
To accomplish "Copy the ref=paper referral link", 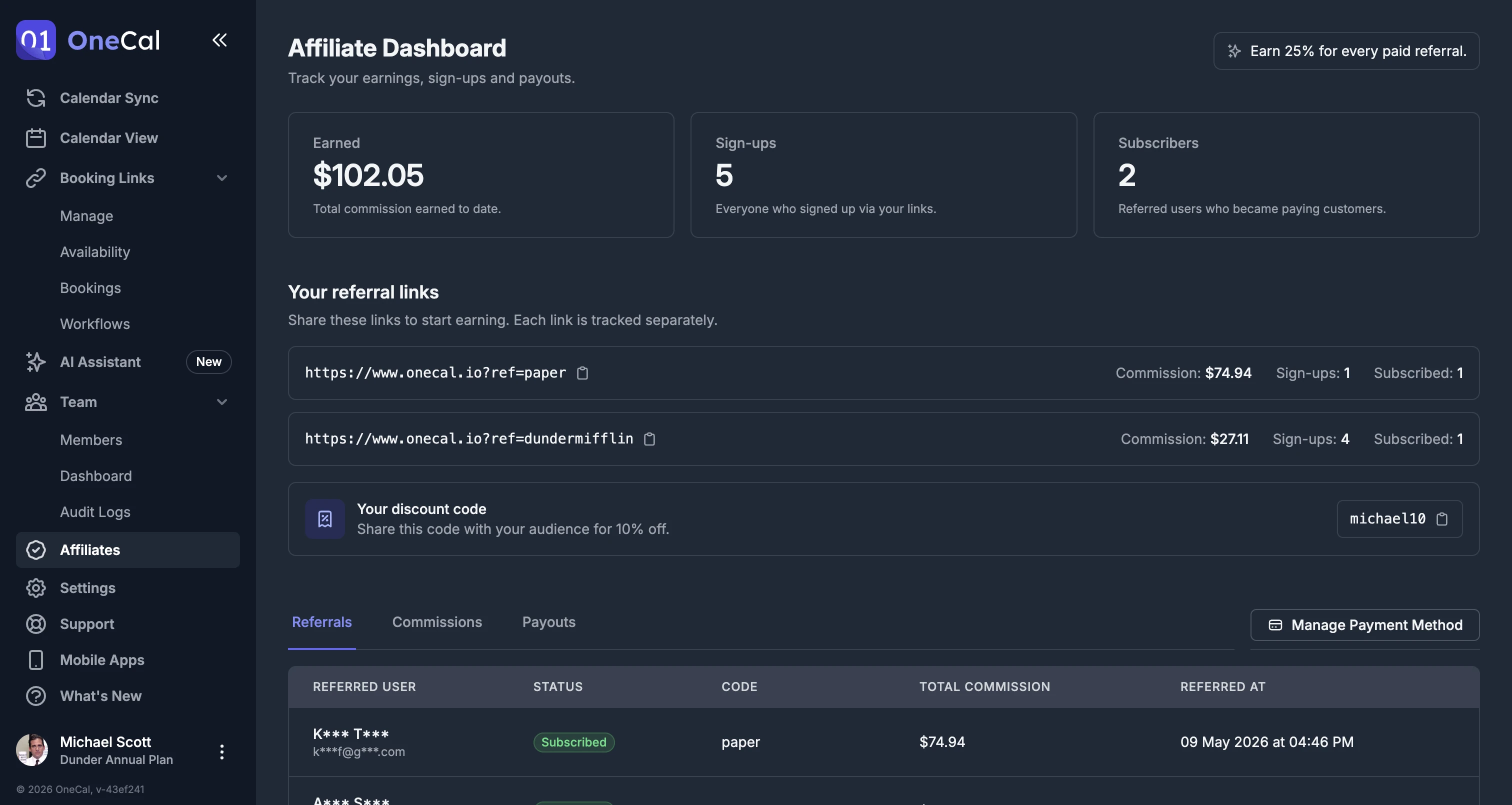I will click(582, 373).
